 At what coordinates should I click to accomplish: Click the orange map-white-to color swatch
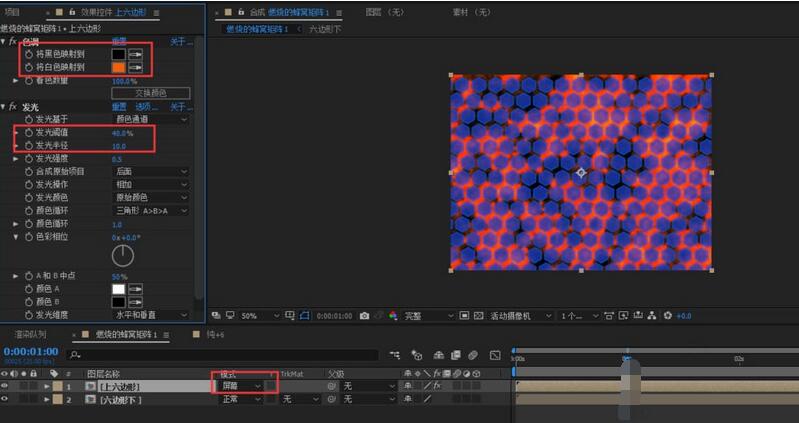pos(119,67)
